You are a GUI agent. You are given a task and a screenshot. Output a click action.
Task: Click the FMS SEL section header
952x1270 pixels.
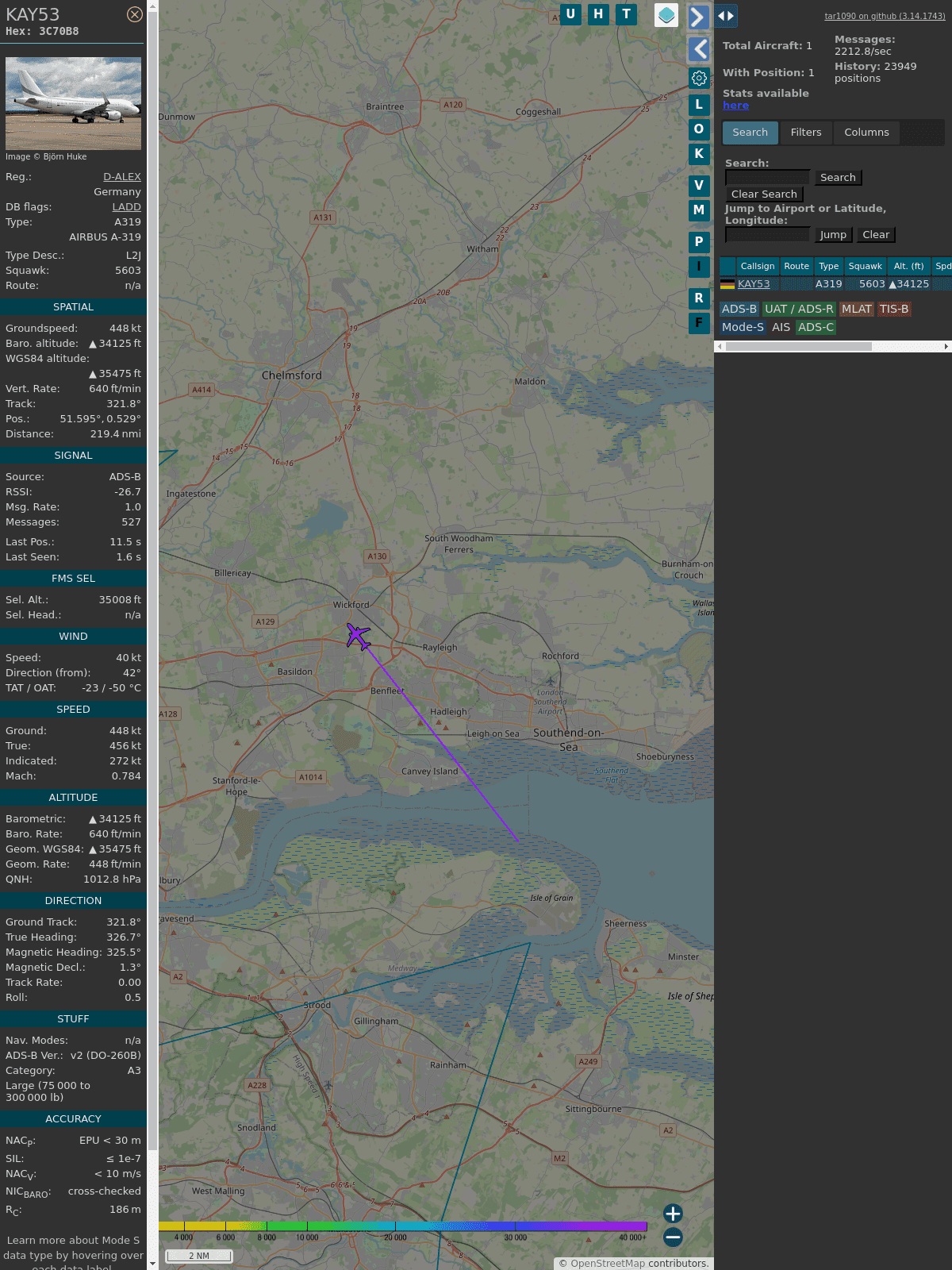click(x=73, y=579)
